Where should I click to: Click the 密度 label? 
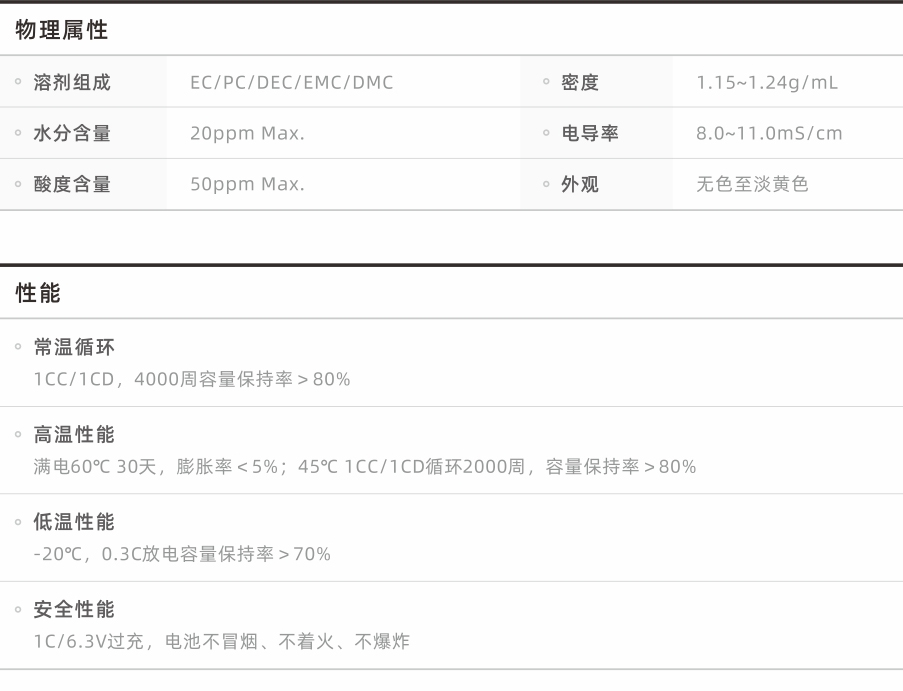point(580,83)
